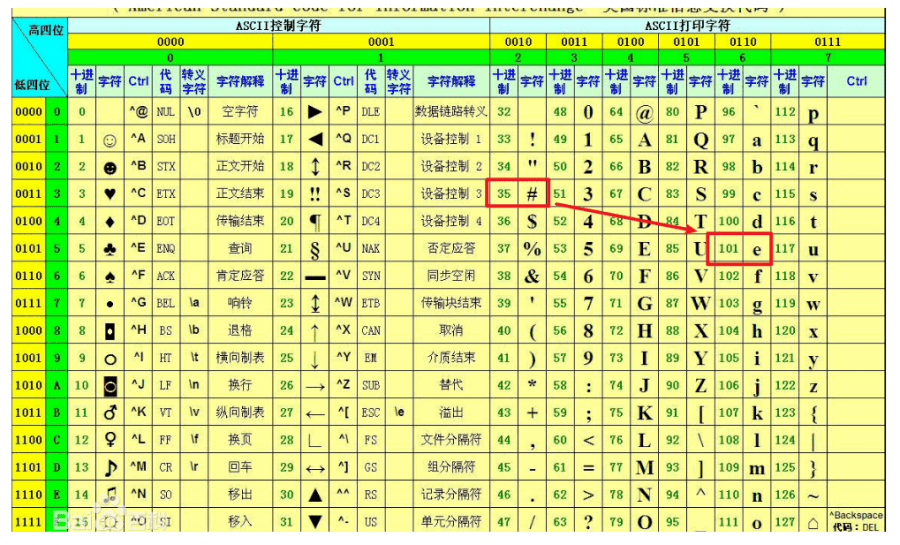The width and height of the screenshot is (900, 545).
Task: Click the decimal "101" cell
Action: click(728, 248)
